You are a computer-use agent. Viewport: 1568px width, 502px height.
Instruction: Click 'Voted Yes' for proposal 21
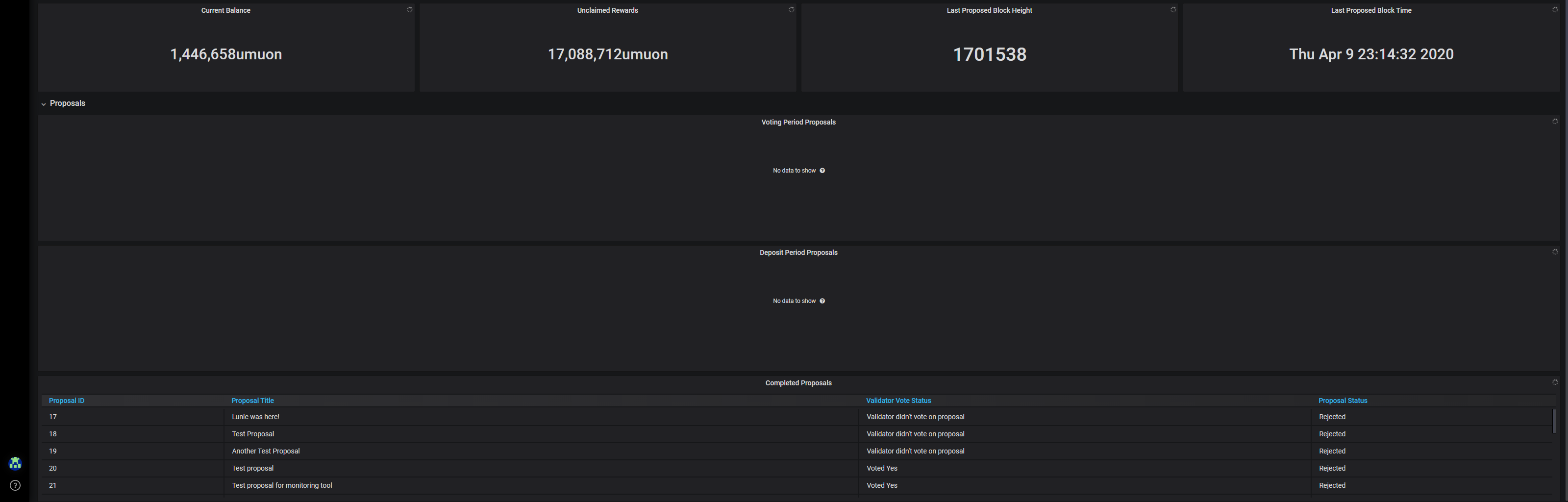click(x=882, y=485)
